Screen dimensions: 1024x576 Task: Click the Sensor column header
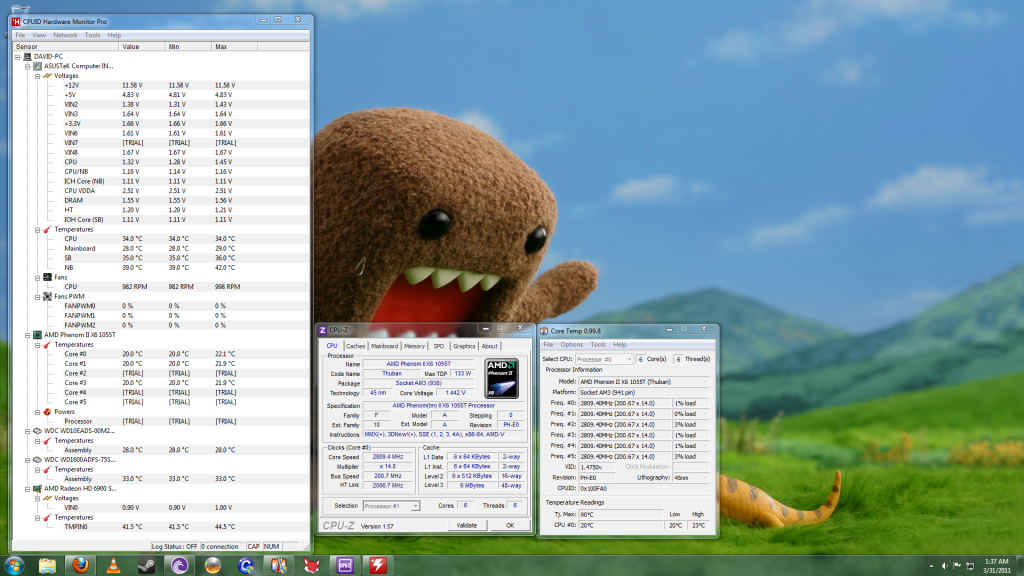click(66, 46)
